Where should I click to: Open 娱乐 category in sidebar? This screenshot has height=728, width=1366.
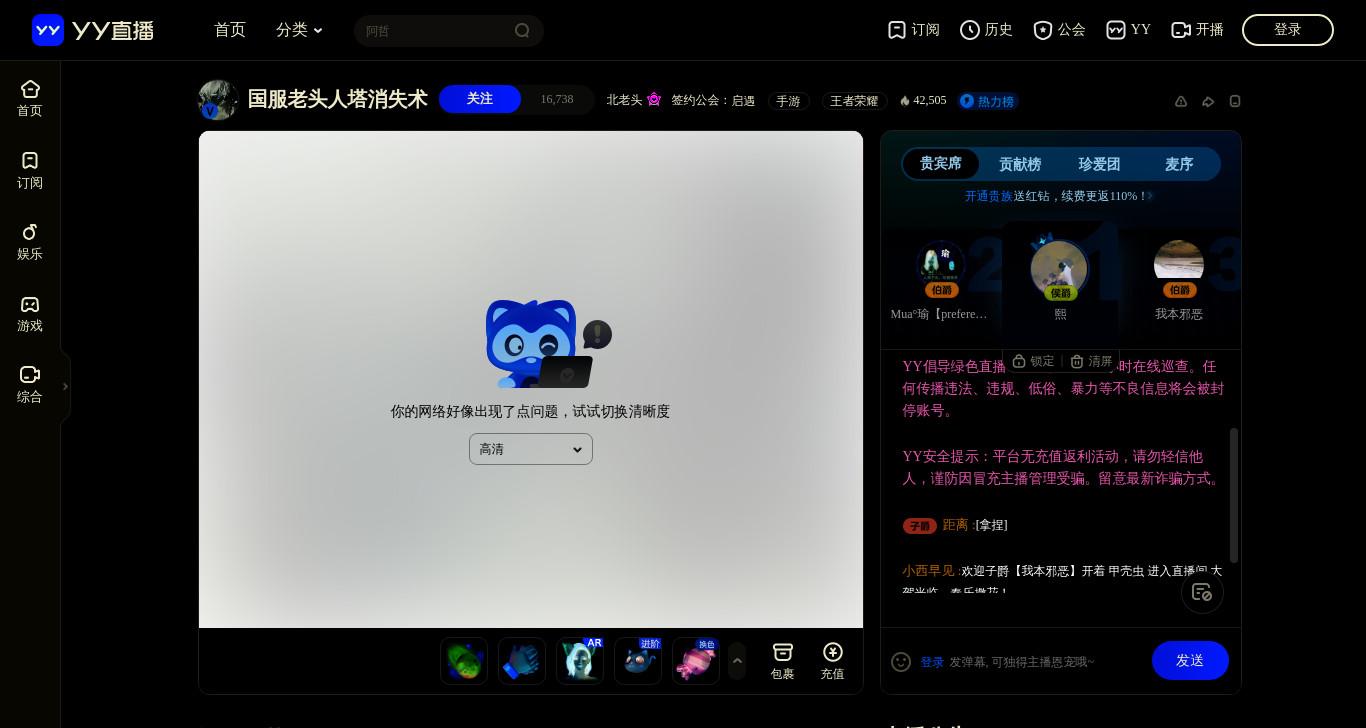pyautogui.click(x=30, y=242)
